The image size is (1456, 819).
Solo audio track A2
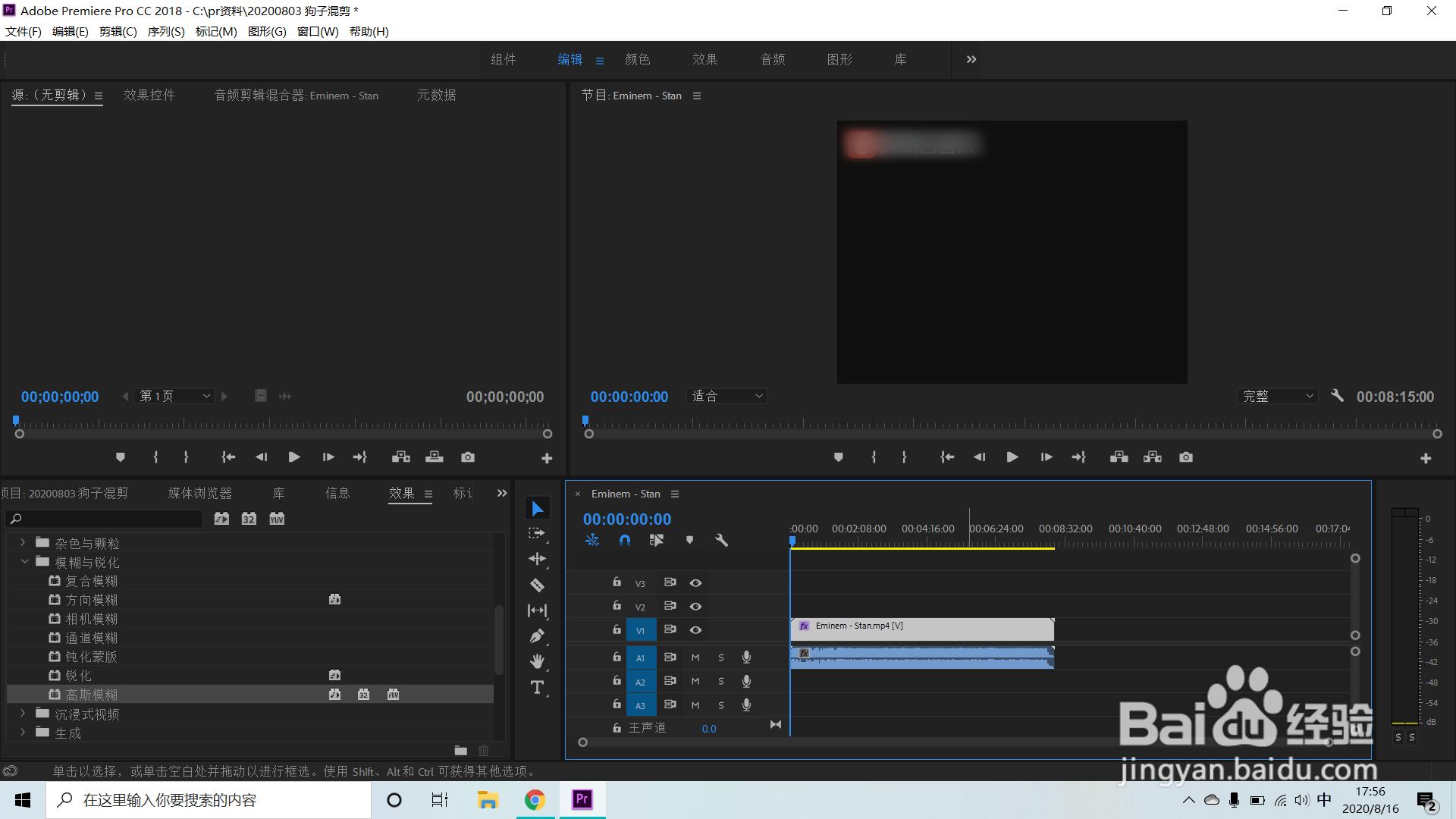[x=721, y=682]
